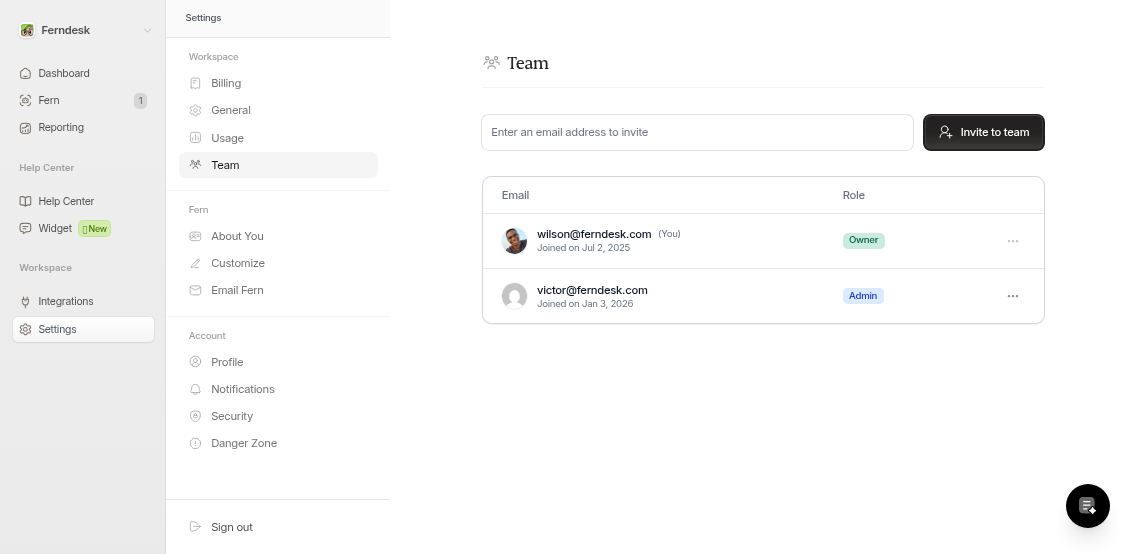Click the Owner role badge
1136x554 pixels.
click(x=864, y=240)
